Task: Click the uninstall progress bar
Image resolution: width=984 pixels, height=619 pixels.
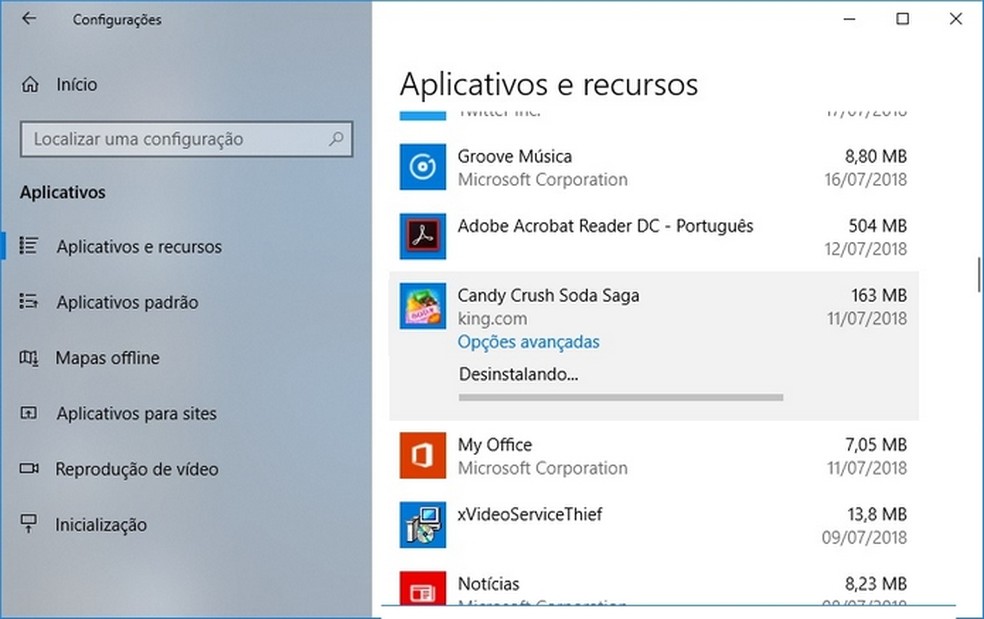Action: pos(620,397)
